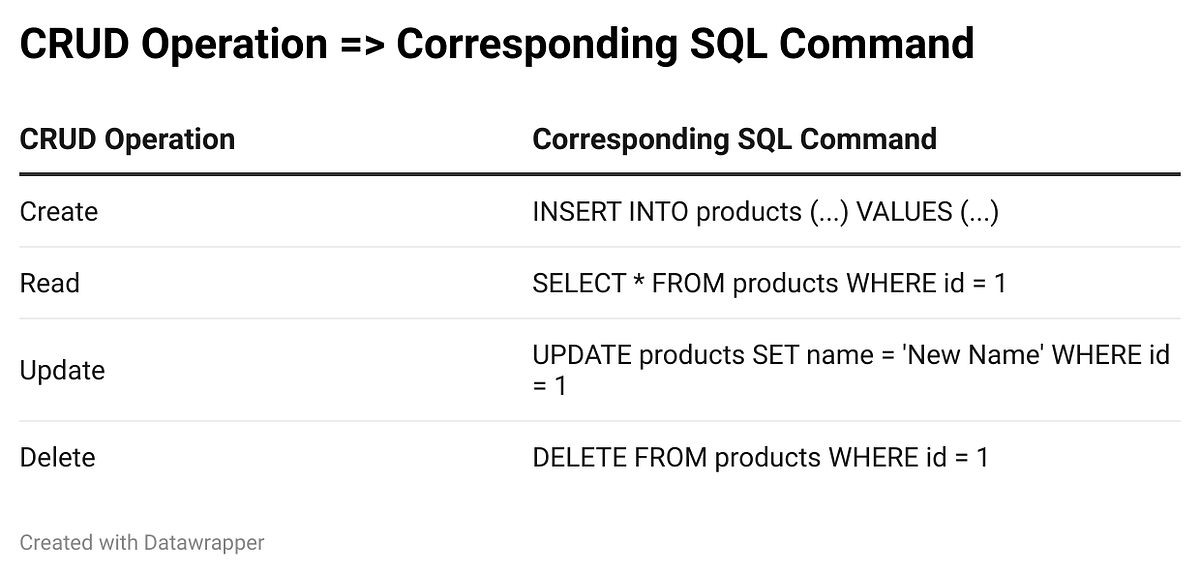
Task: Click the '= 1' wrapped line in Update row
Action: (549, 385)
